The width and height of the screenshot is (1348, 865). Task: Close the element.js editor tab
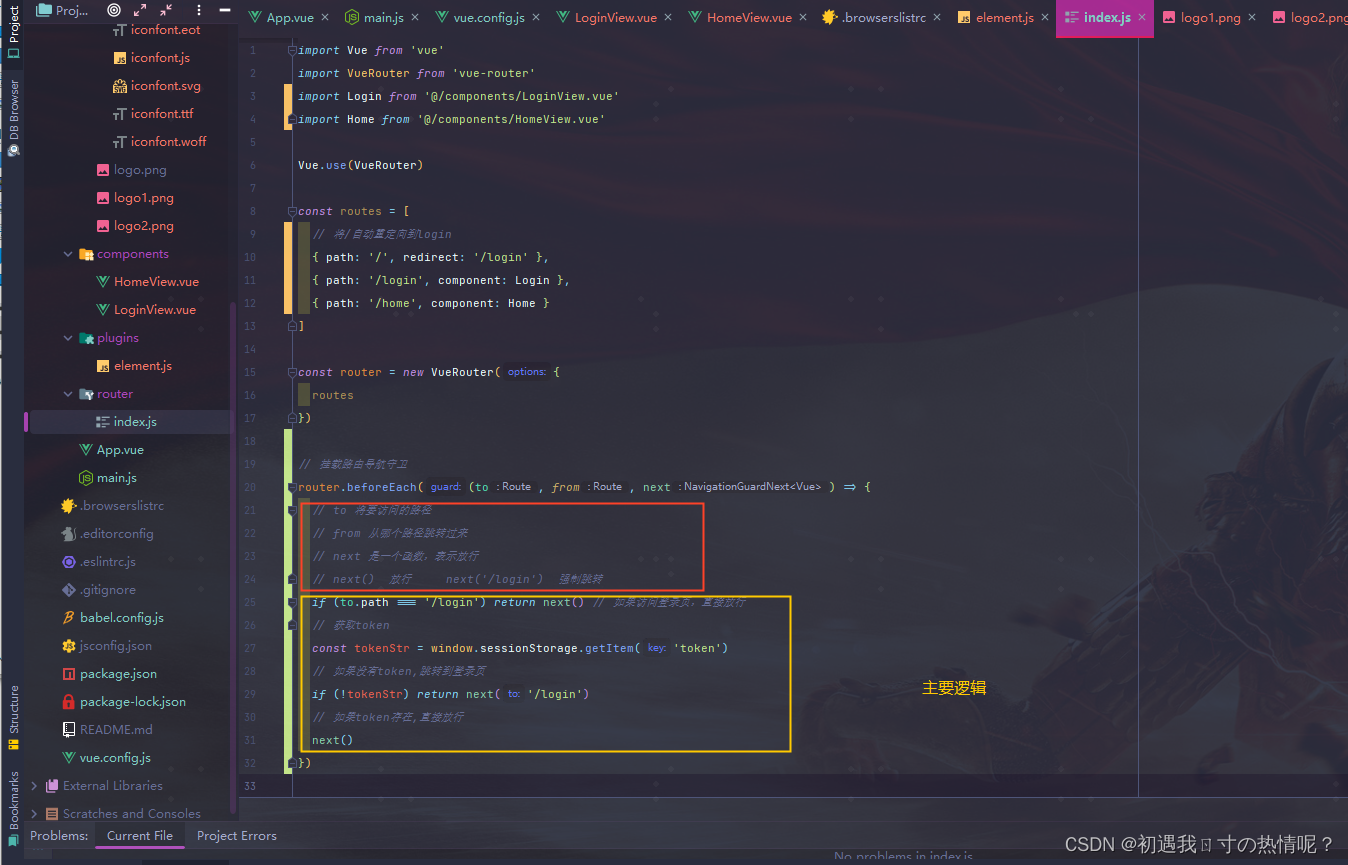point(1044,18)
